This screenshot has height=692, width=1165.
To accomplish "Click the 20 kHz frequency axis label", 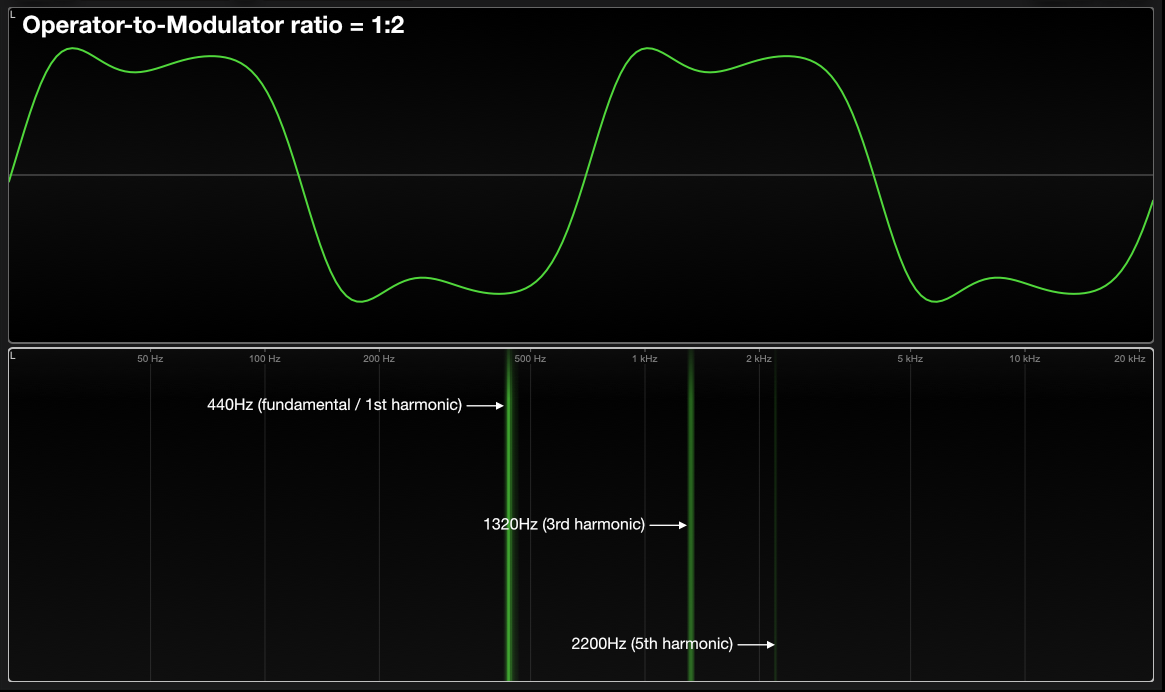I will (1129, 358).
